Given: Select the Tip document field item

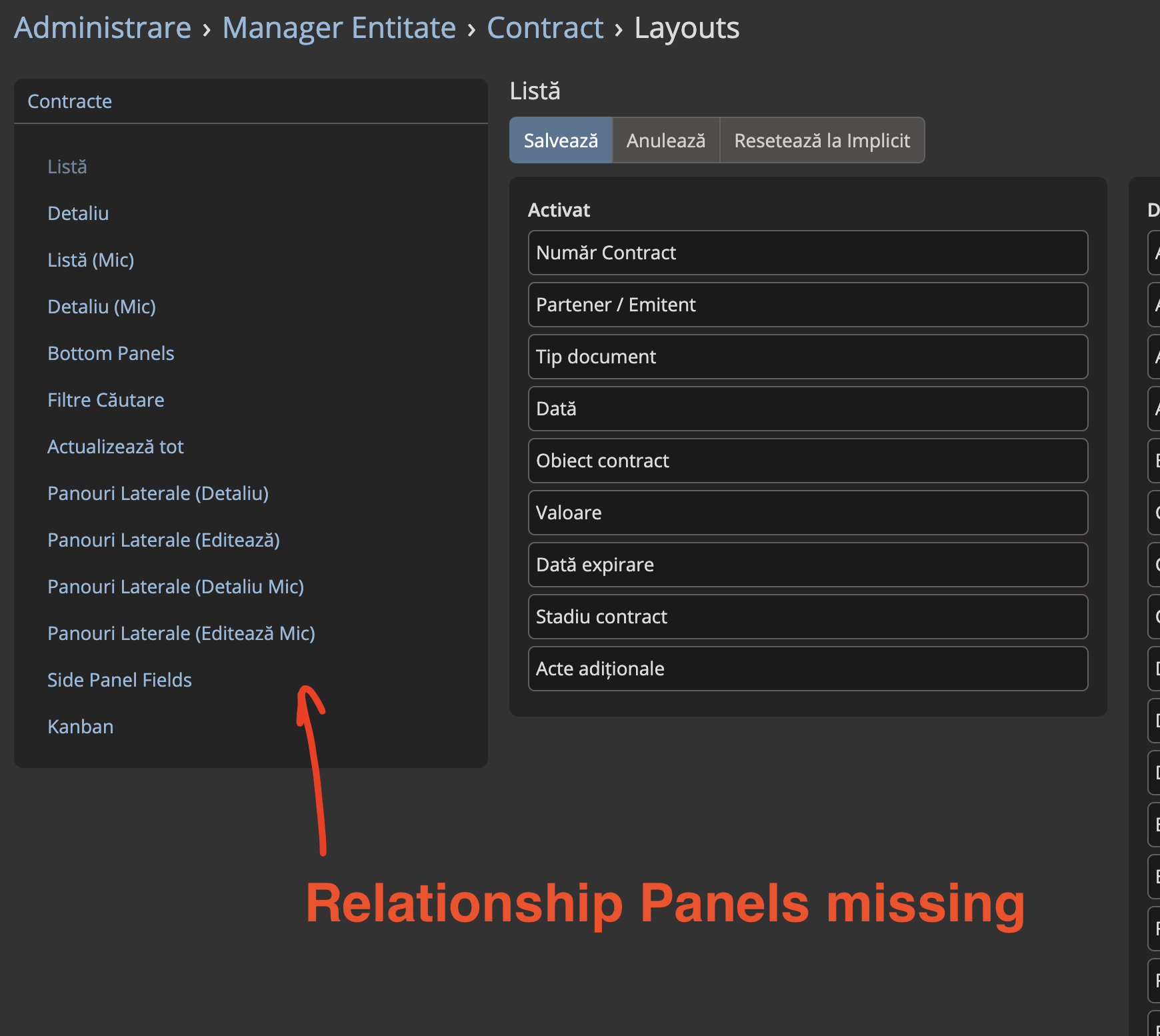Looking at the screenshot, I should pyautogui.click(x=807, y=357).
